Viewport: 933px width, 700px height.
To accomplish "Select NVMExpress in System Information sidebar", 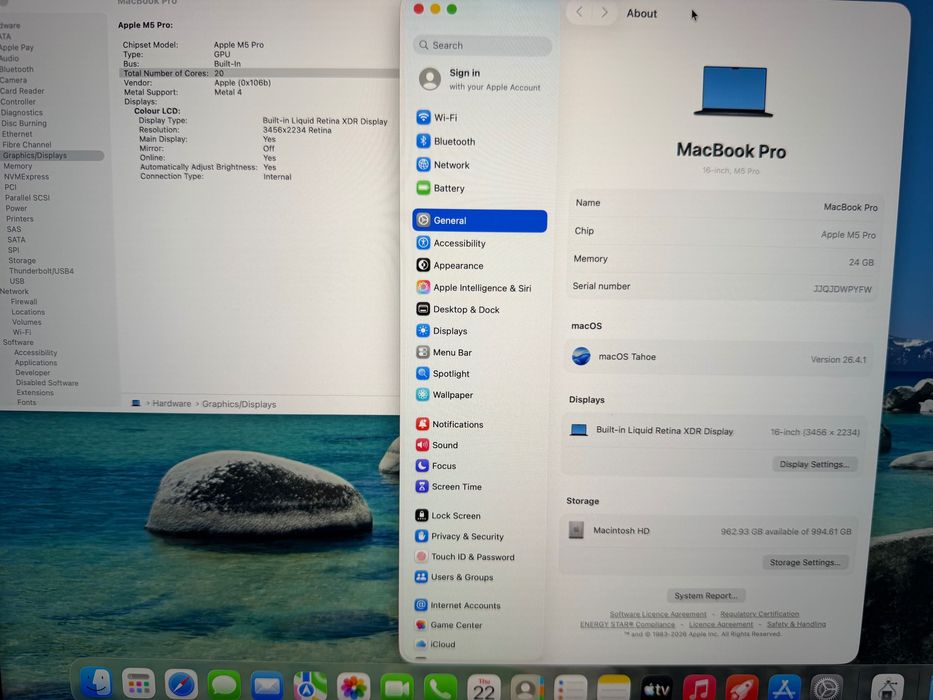I will [26, 177].
